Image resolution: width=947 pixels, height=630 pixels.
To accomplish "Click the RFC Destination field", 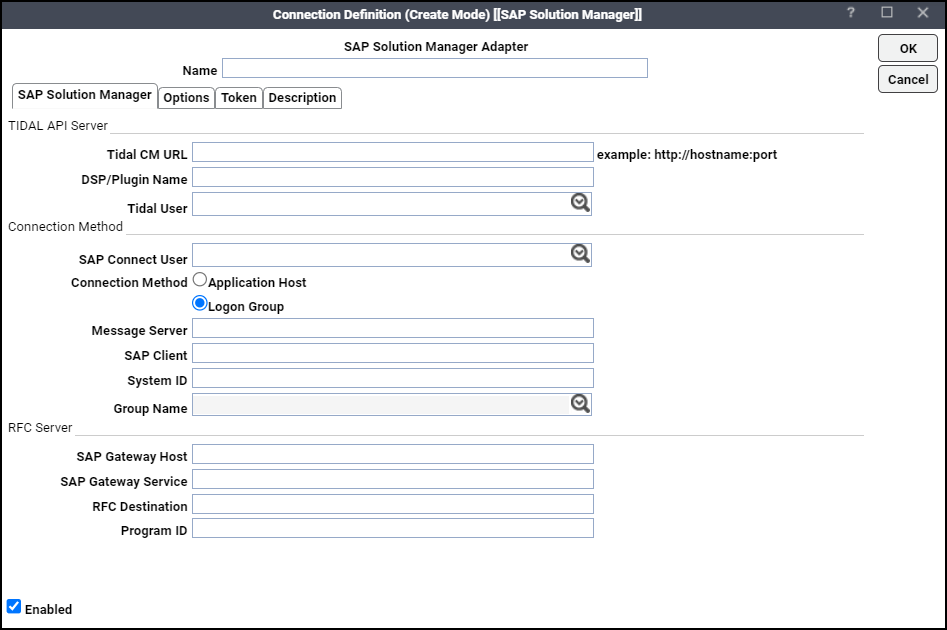I will [393, 504].
